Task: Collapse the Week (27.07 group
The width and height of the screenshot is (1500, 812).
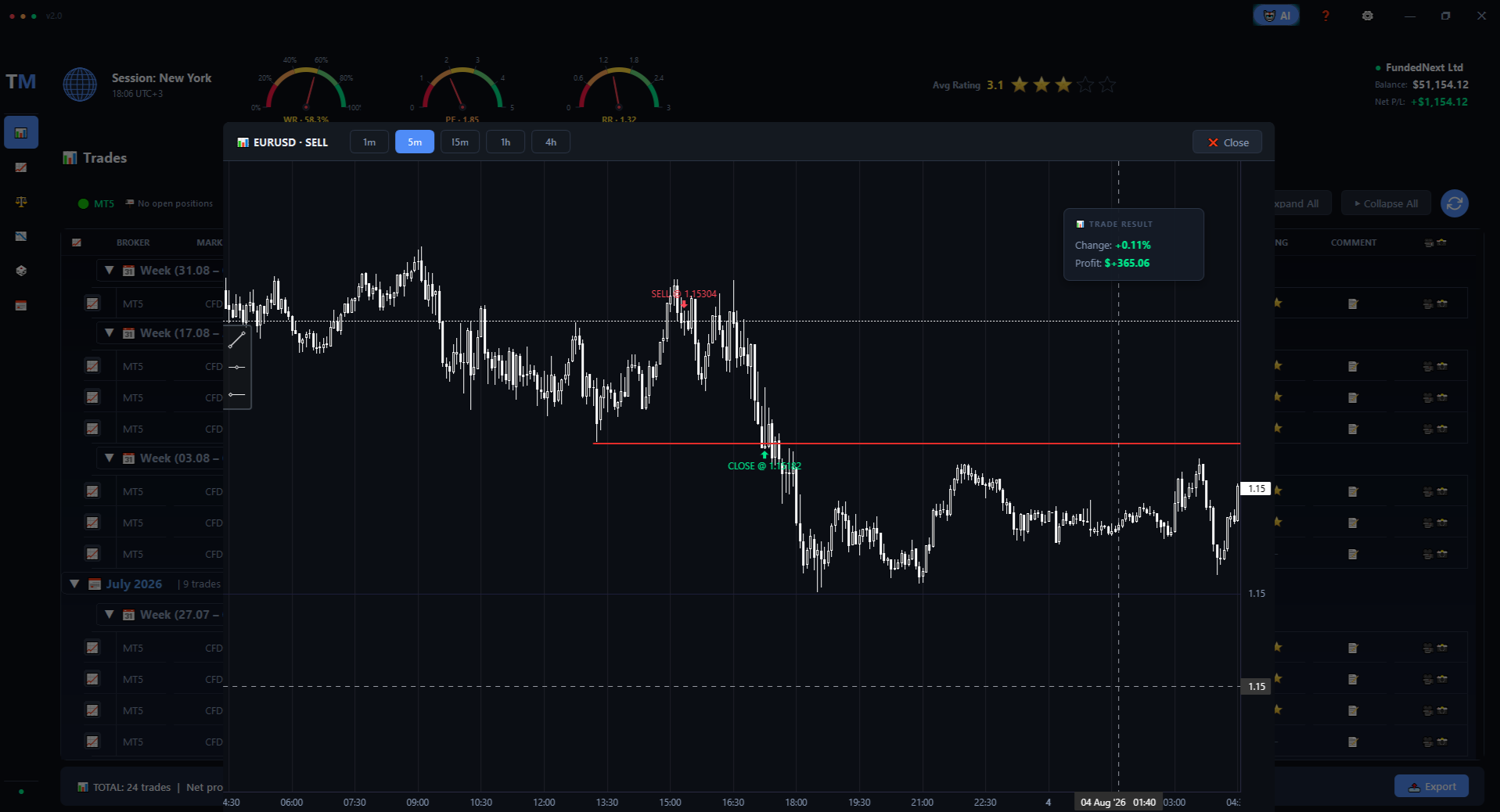Action: tap(110, 614)
